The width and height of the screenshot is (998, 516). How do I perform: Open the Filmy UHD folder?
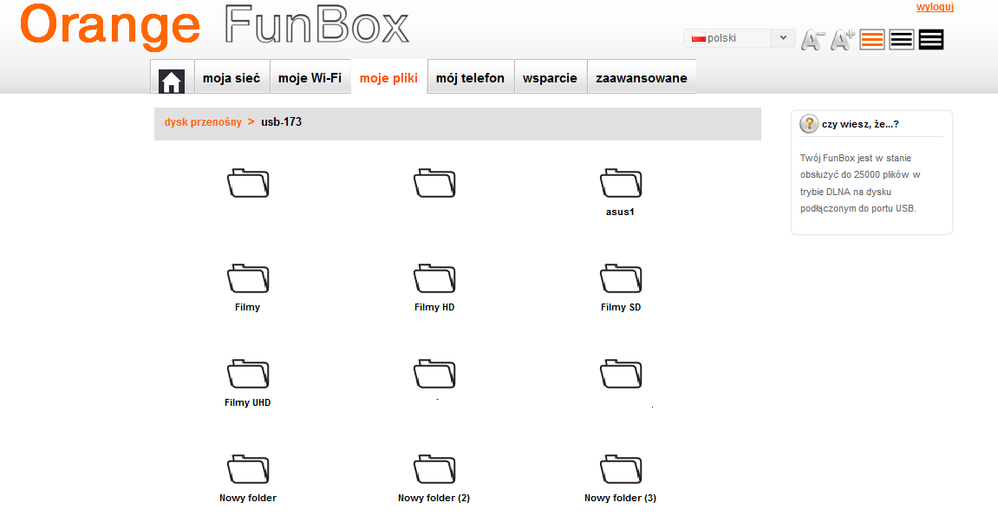coord(247,374)
